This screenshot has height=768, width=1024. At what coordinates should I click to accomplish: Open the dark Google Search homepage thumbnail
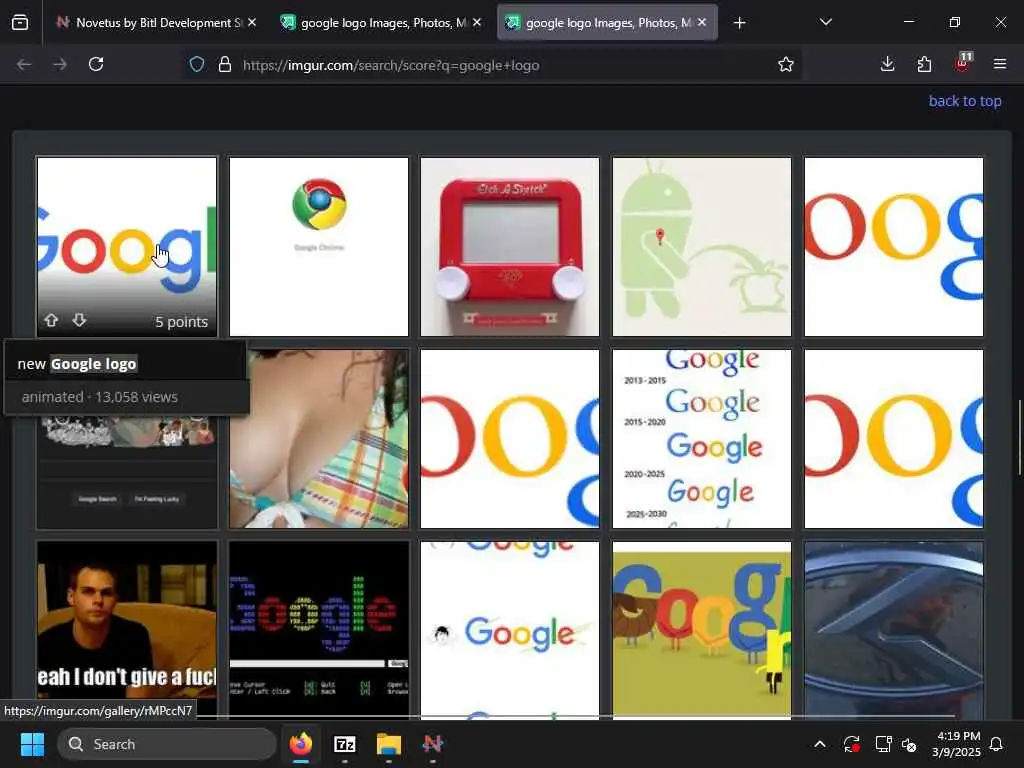(x=127, y=472)
